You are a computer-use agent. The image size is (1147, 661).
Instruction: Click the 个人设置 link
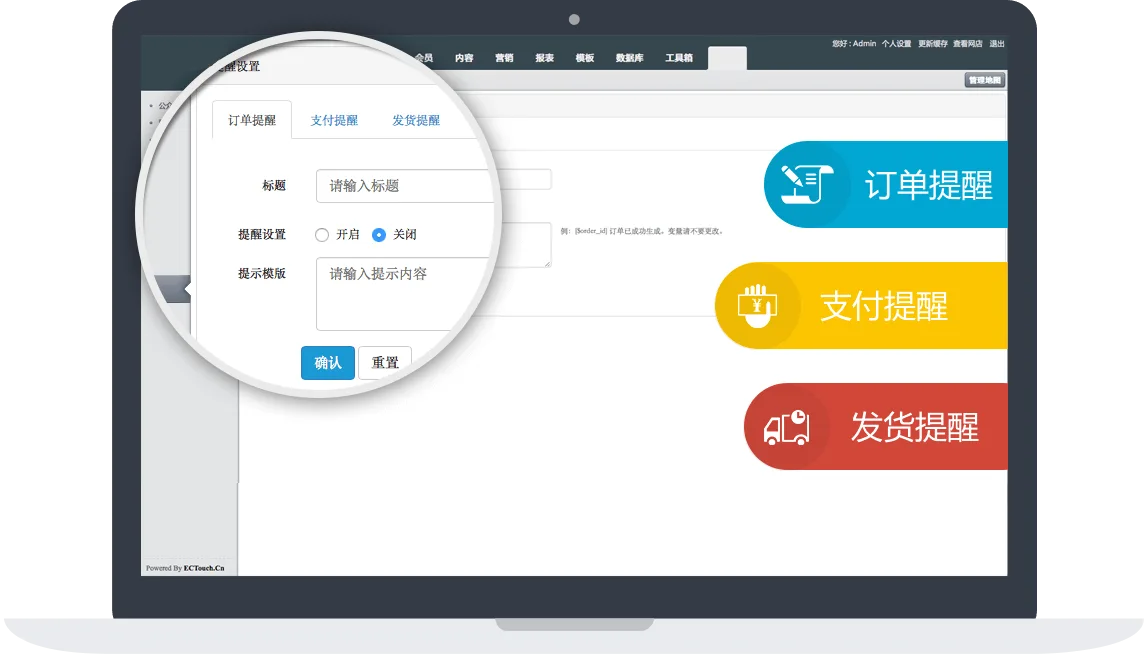896,44
